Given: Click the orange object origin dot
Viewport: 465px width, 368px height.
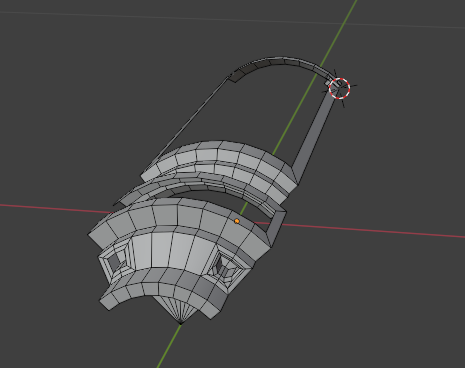Looking at the screenshot, I should click(x=237, y=221).
